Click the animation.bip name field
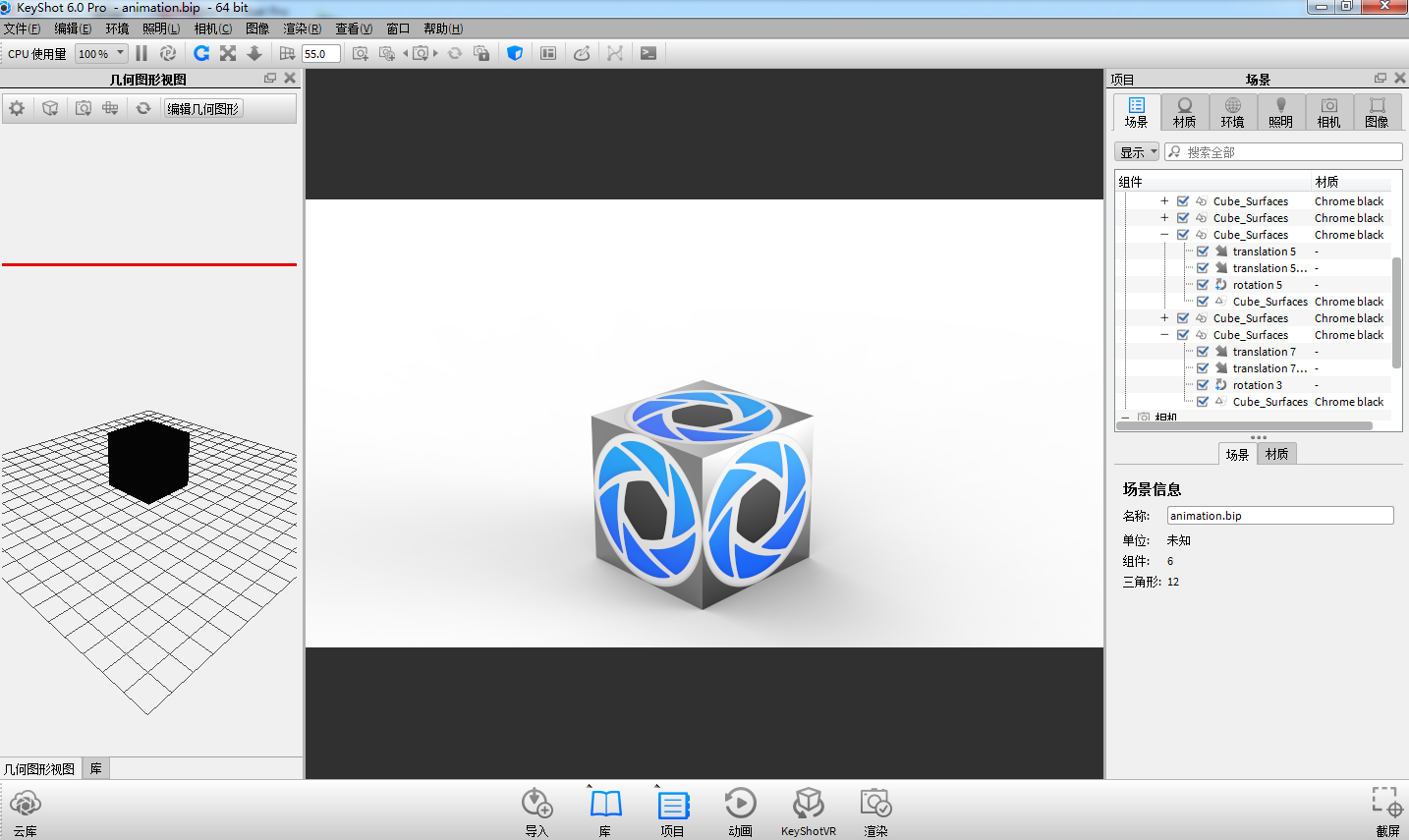 (x=1280, y=516)
